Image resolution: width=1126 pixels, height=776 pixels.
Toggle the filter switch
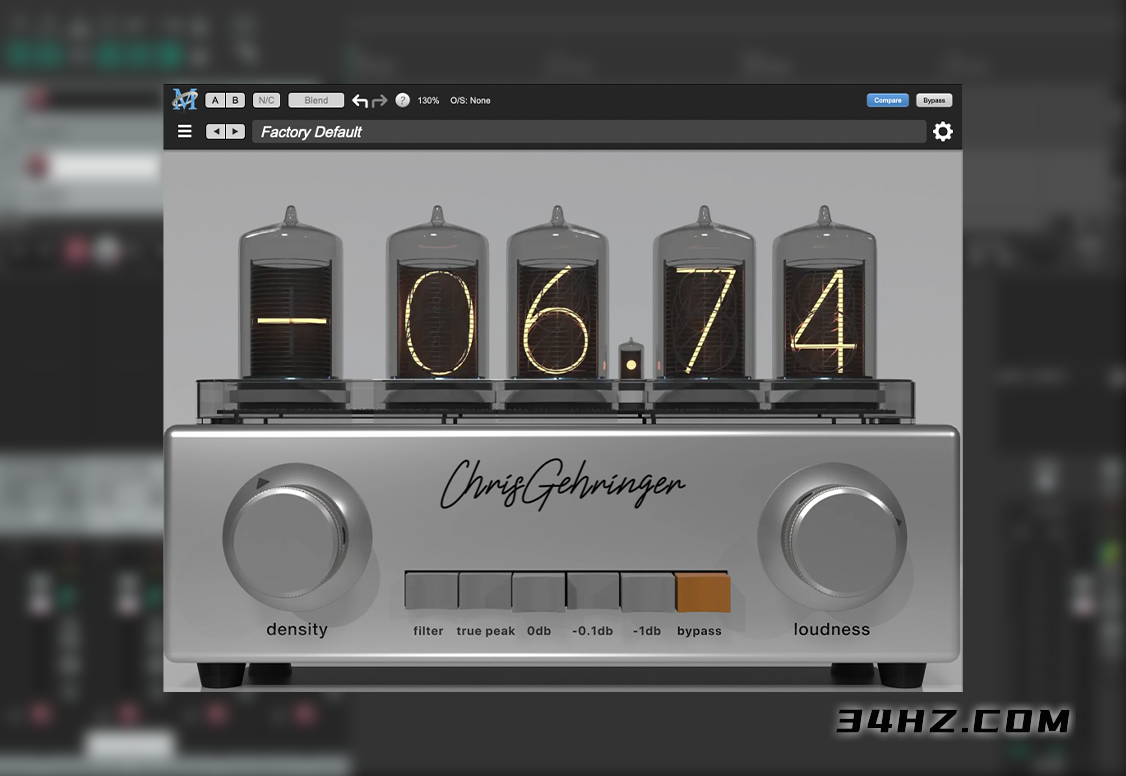tap(431, 591)
